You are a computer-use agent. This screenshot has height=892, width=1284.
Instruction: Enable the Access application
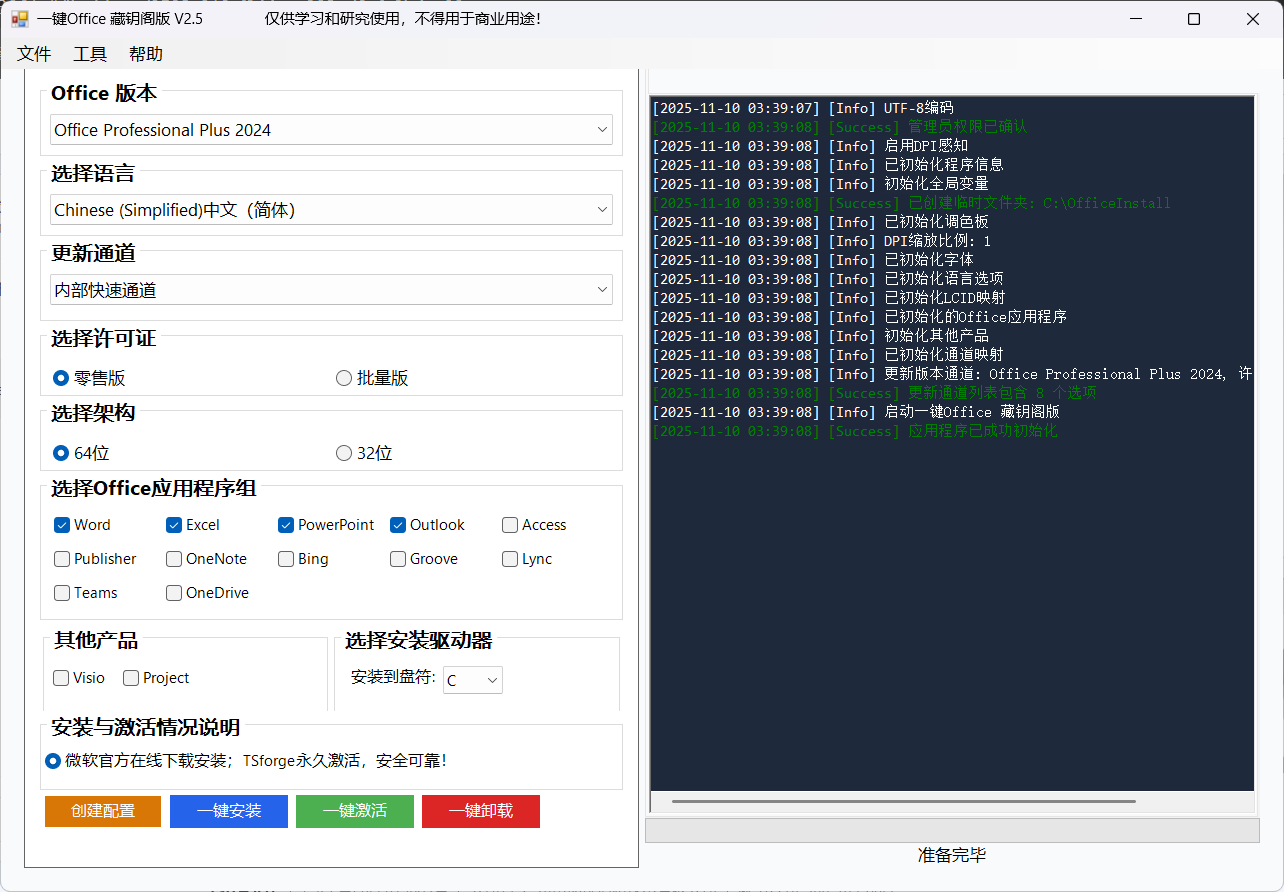click(x=509, y=524)
